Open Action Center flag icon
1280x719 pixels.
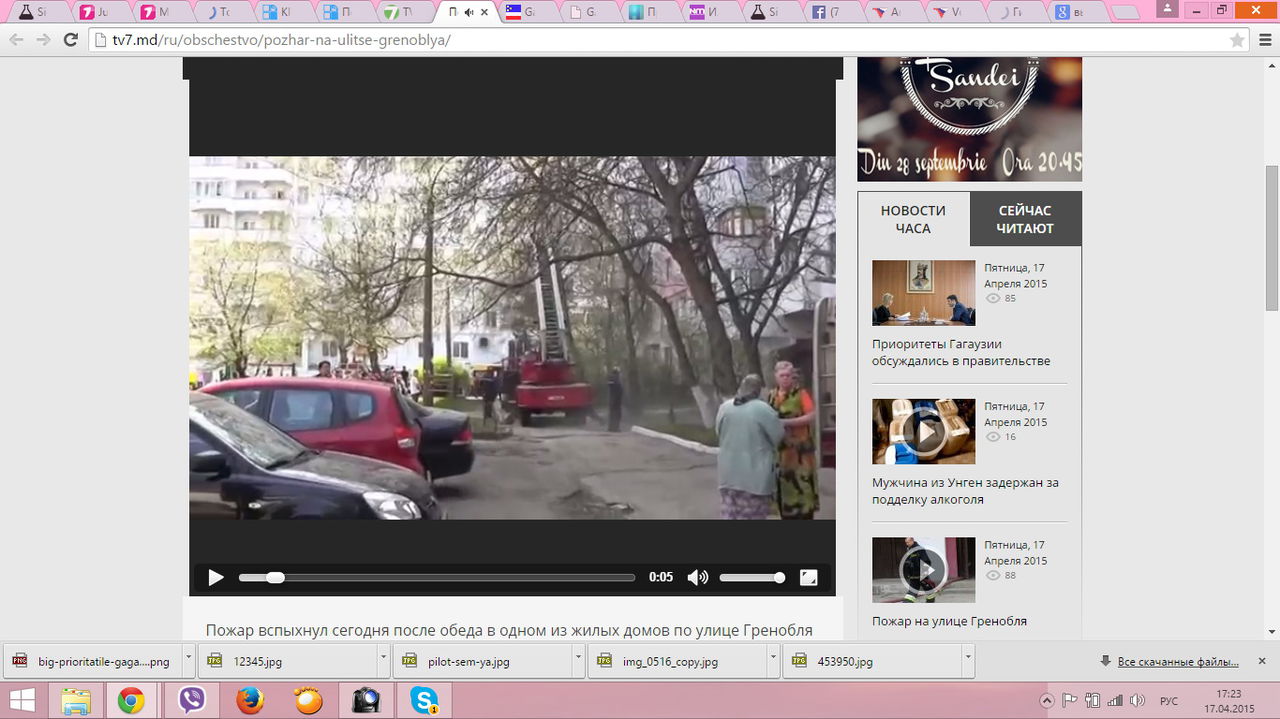tap(1069, 701)
